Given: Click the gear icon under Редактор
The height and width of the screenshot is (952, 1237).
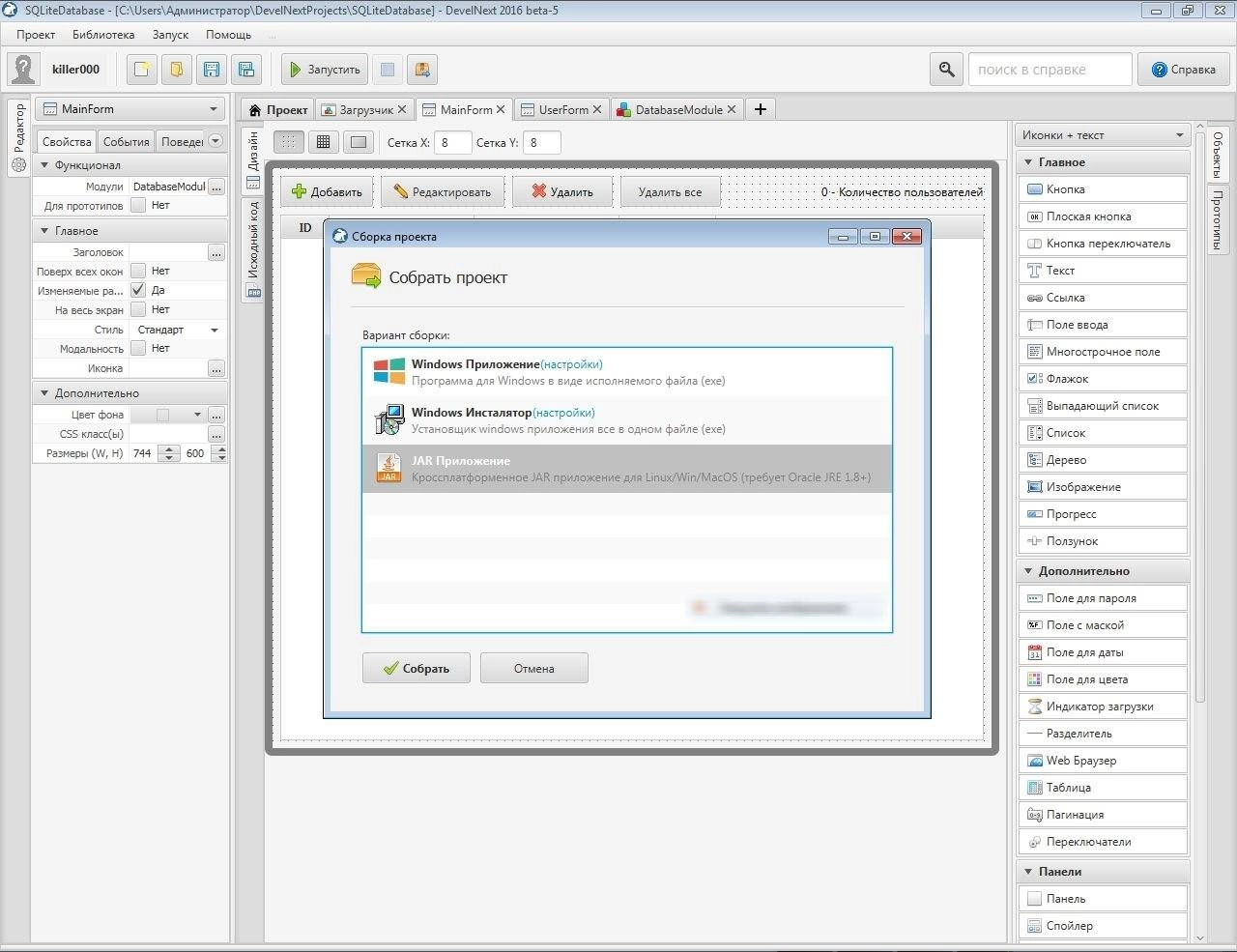Looking at the screenshot, I should (x=18, y=165).
